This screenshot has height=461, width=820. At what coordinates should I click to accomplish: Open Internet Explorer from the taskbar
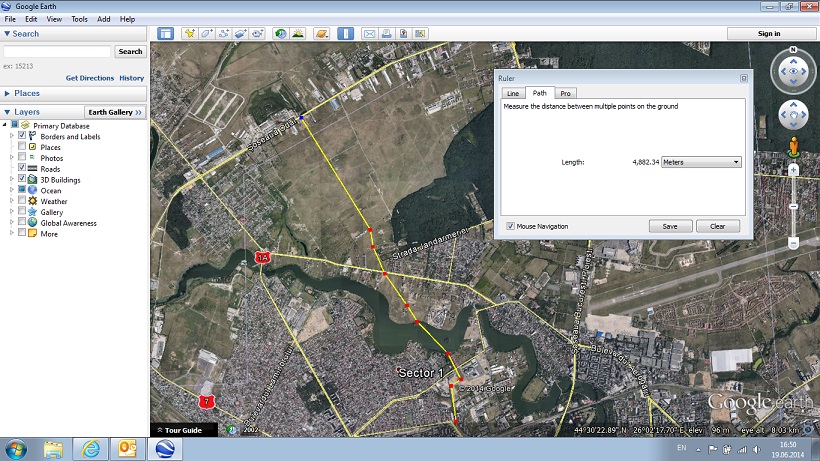tap(90, 449)
